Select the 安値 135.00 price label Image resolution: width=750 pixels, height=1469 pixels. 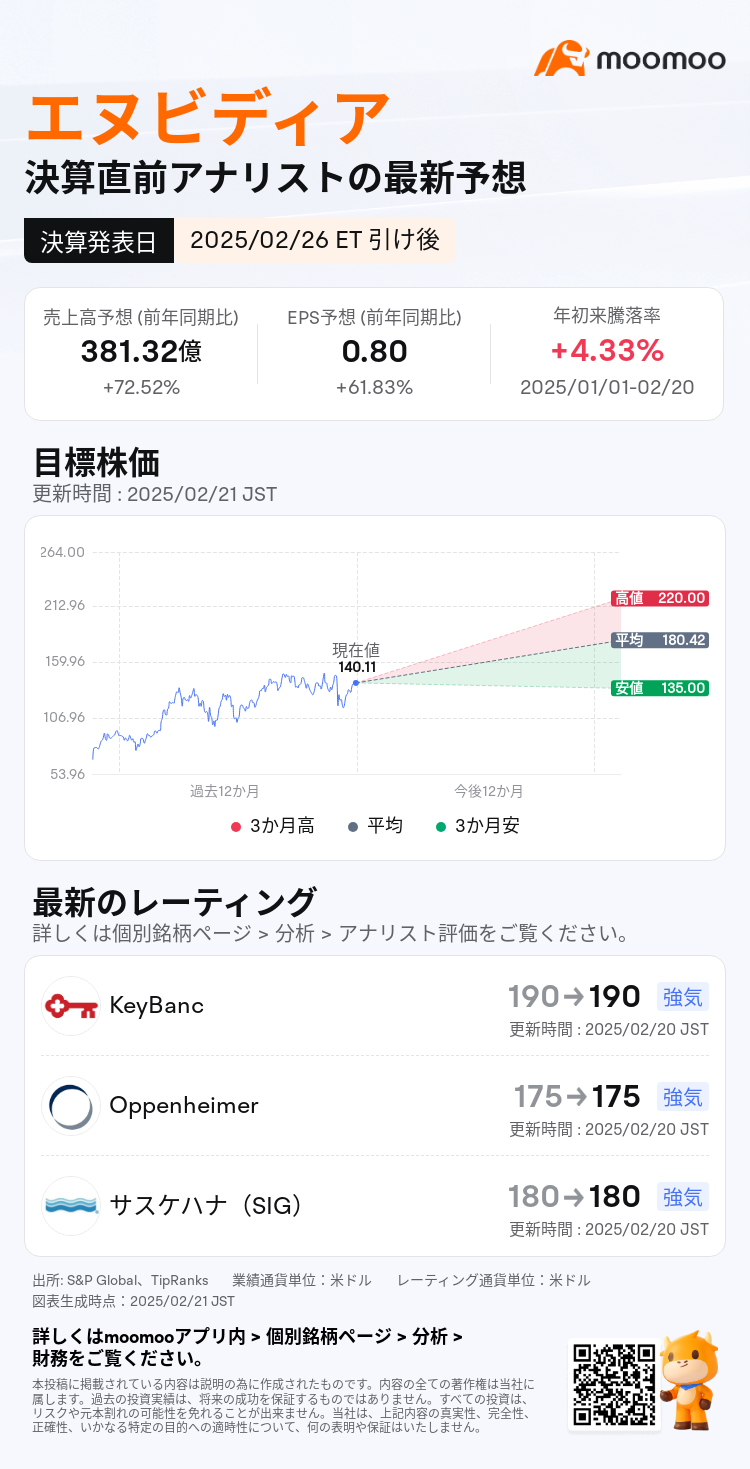[x=659, y=688]
